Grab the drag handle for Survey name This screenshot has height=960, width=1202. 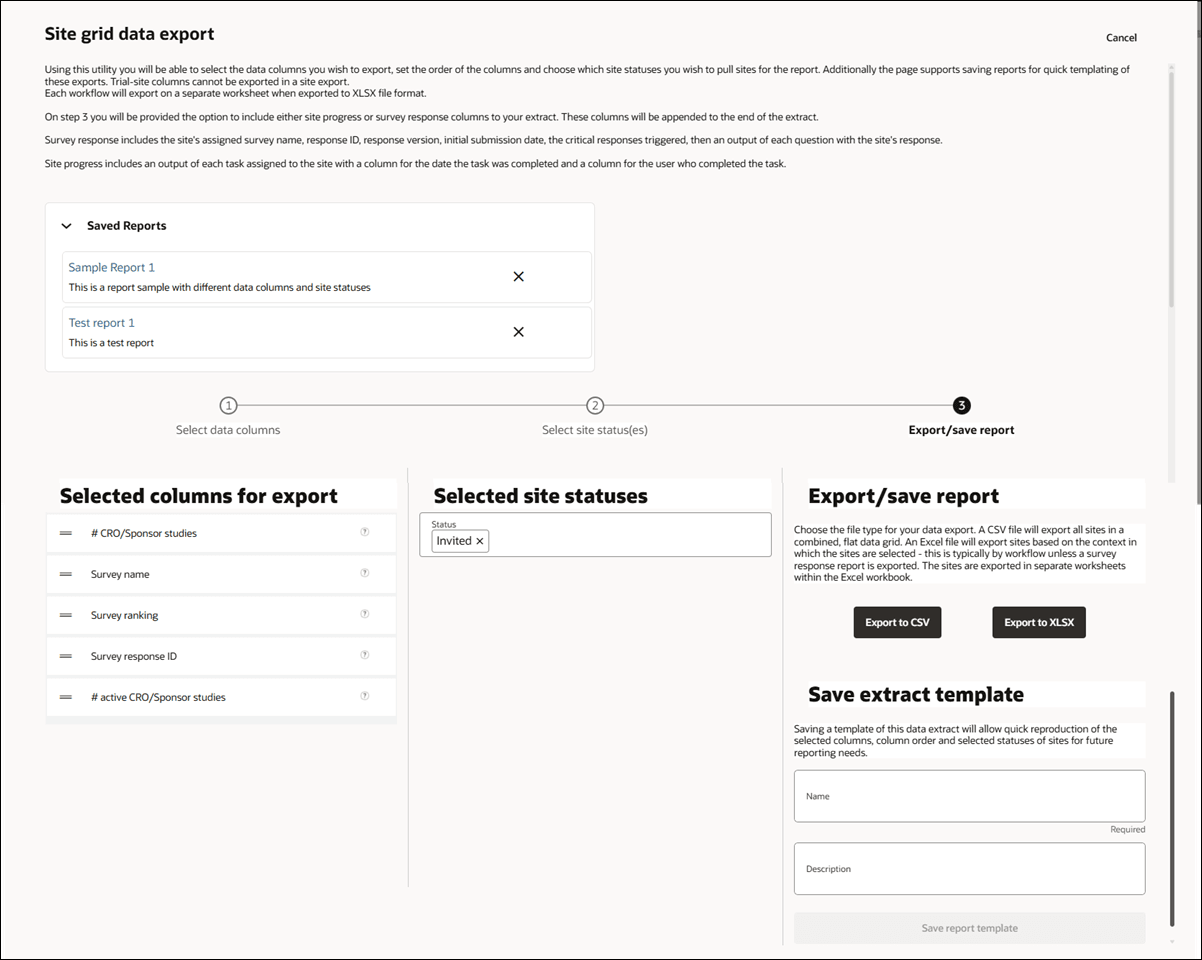coord(65,573)
